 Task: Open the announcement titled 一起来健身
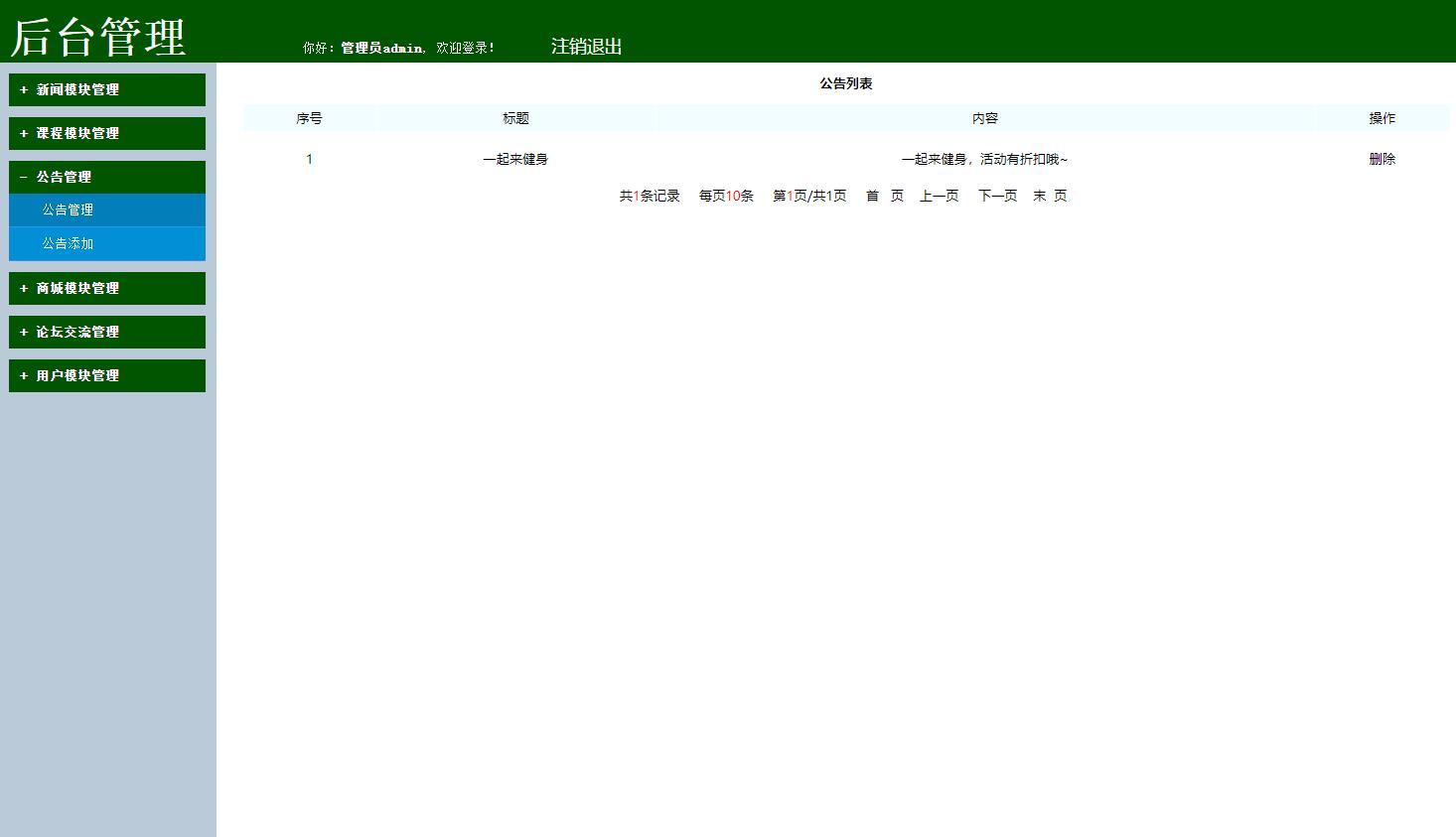click(513, 158)
